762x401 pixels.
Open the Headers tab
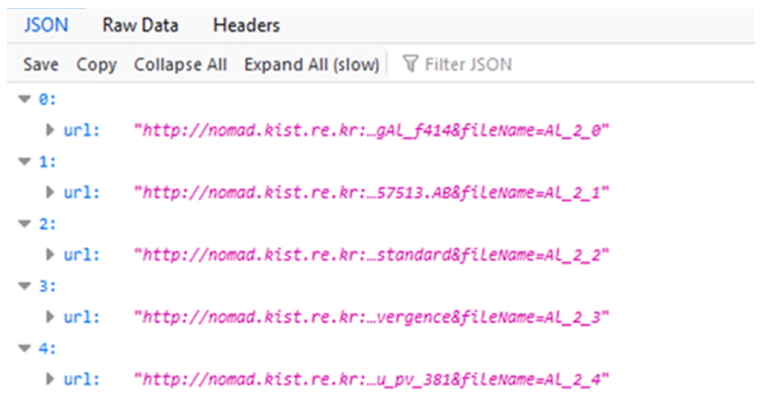(246, 25)
